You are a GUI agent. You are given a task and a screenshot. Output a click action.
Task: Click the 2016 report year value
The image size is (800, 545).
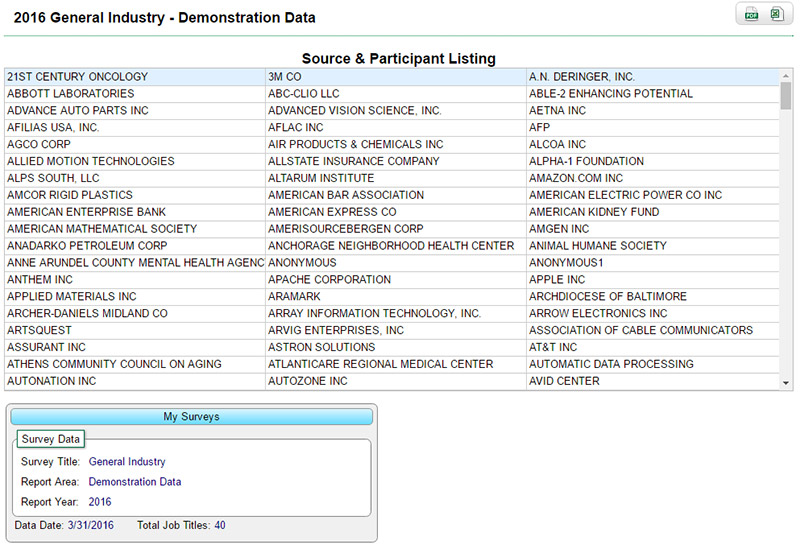[x=100, y=502]
